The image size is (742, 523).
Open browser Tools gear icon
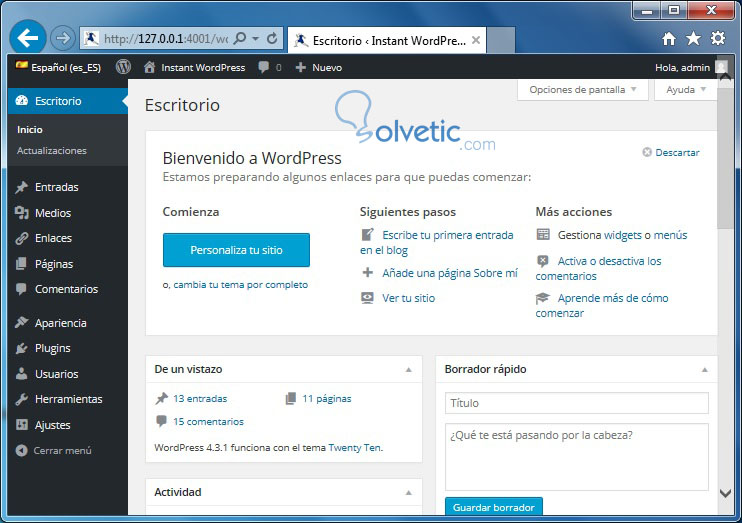pyautogui.click(x=718, y=38)
